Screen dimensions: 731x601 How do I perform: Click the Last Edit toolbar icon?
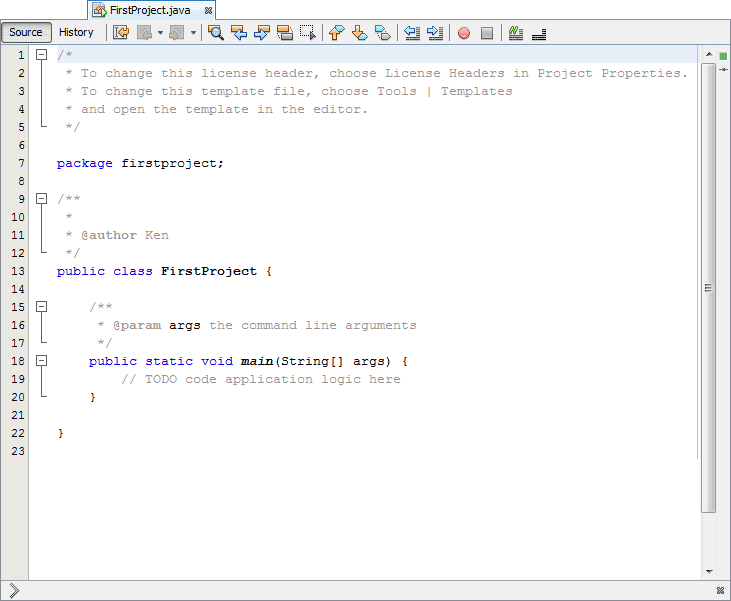[x=121, y=33]
